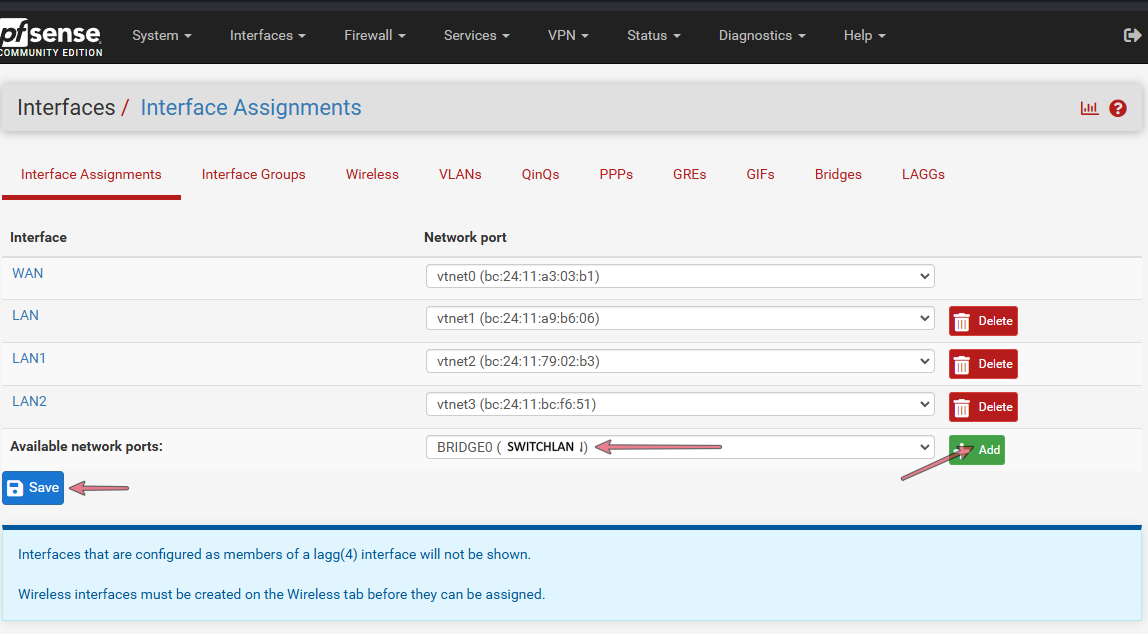The width and height of the screenshot is (1148, 634).
Task: Expand the available network ports dropdown
Action: click(x=679, y=447)
